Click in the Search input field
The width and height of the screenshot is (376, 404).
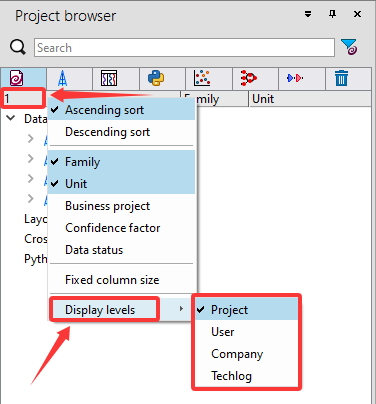click(184, 48)
